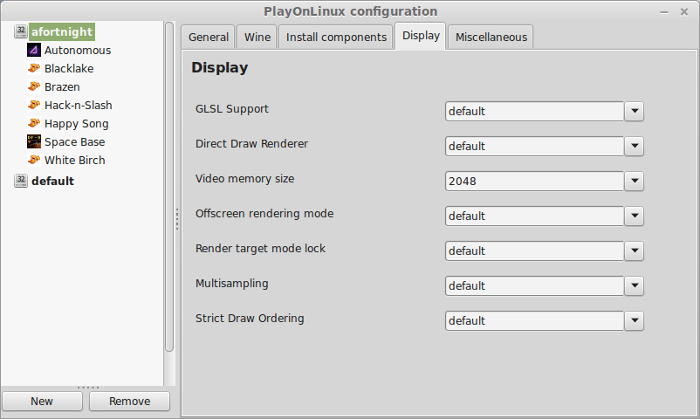Click the 32-bit icon beside afortnight
The width and height of the screenshot is (700, 419).
pyautogui.click(x=21, y=31)
